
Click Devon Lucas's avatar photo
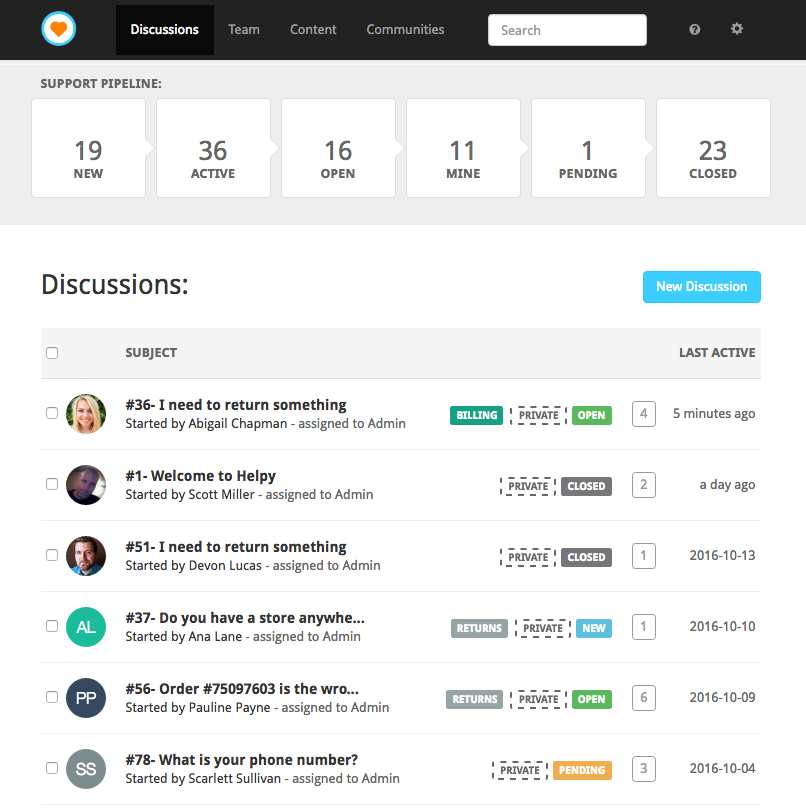click(86, 556)
